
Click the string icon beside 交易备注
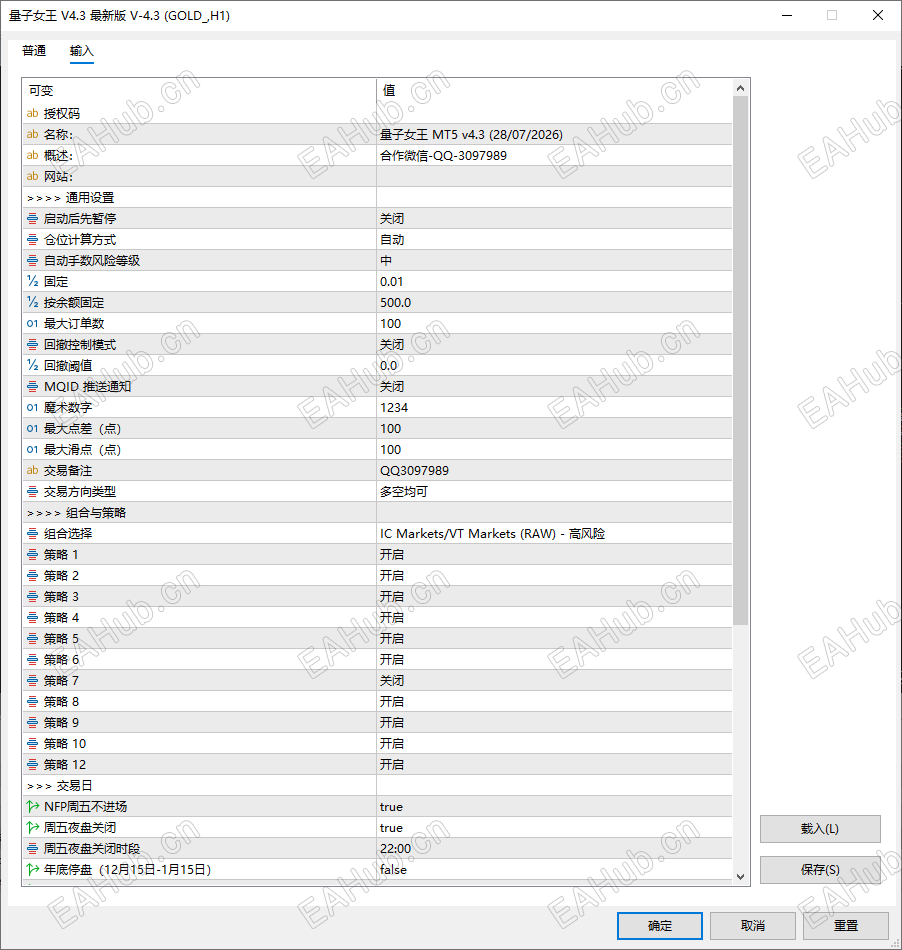(x=33, y=470)
